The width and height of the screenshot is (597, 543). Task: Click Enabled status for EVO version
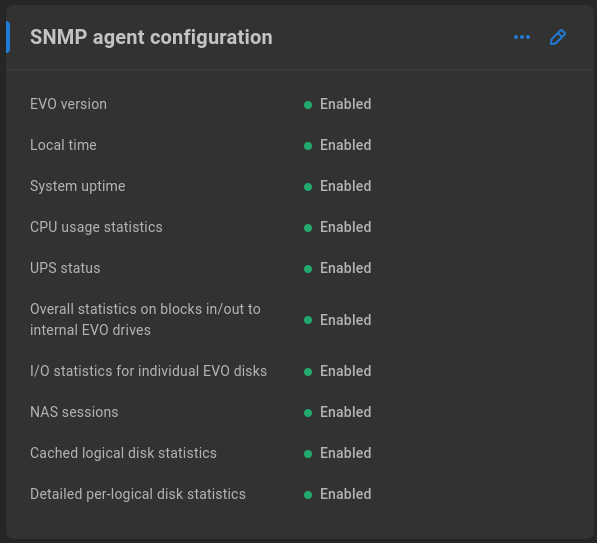[x=337, y=104]
